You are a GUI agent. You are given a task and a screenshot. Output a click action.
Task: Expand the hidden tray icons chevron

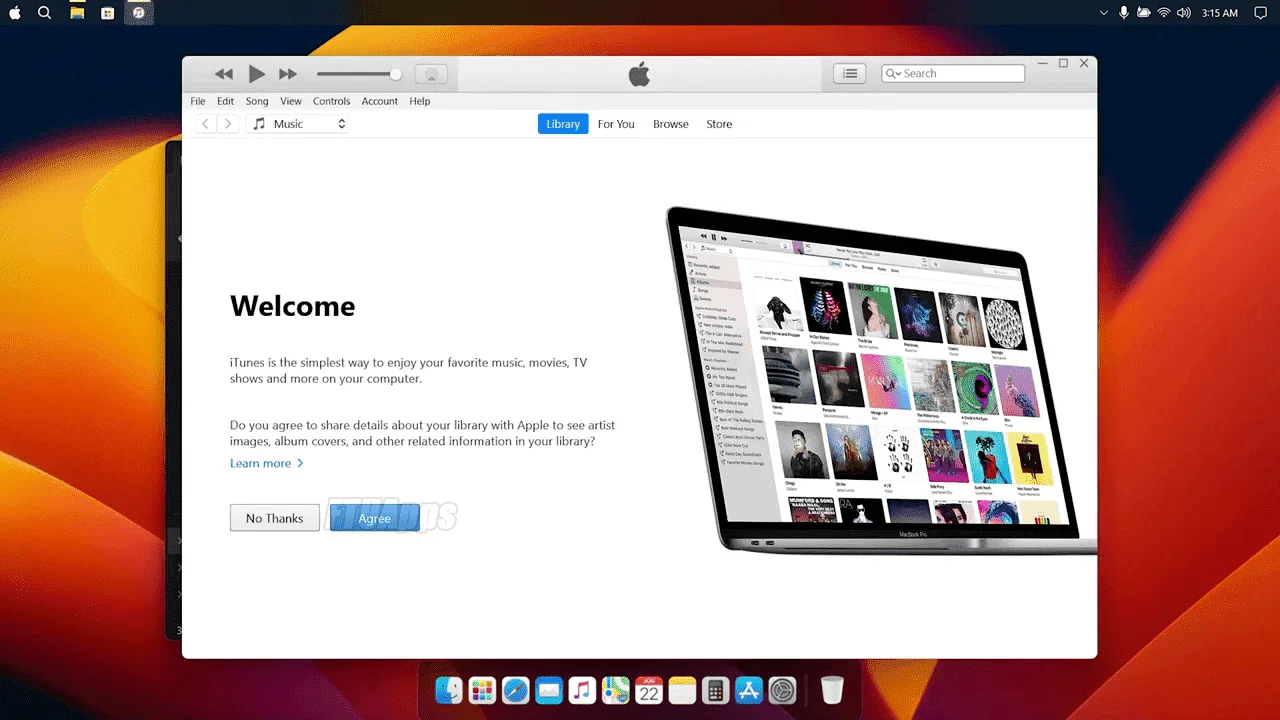coord(1104,13)
